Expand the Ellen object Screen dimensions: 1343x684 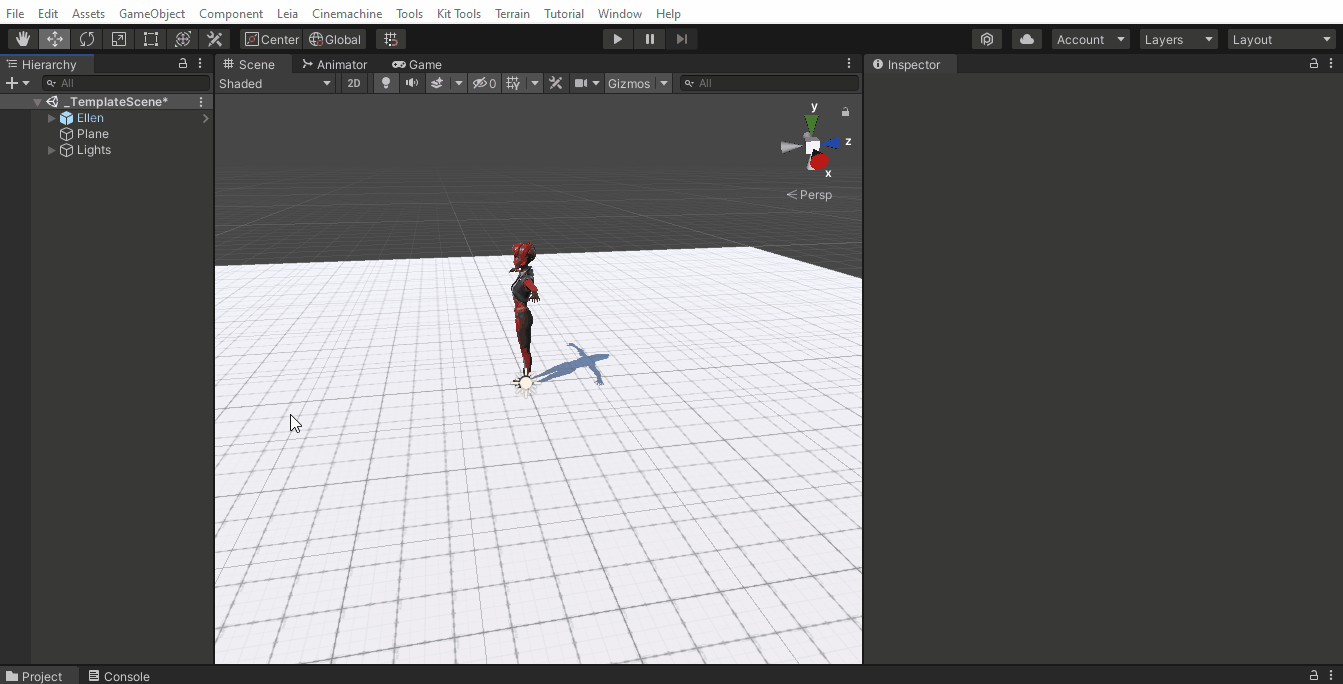(x=52, y=118)
